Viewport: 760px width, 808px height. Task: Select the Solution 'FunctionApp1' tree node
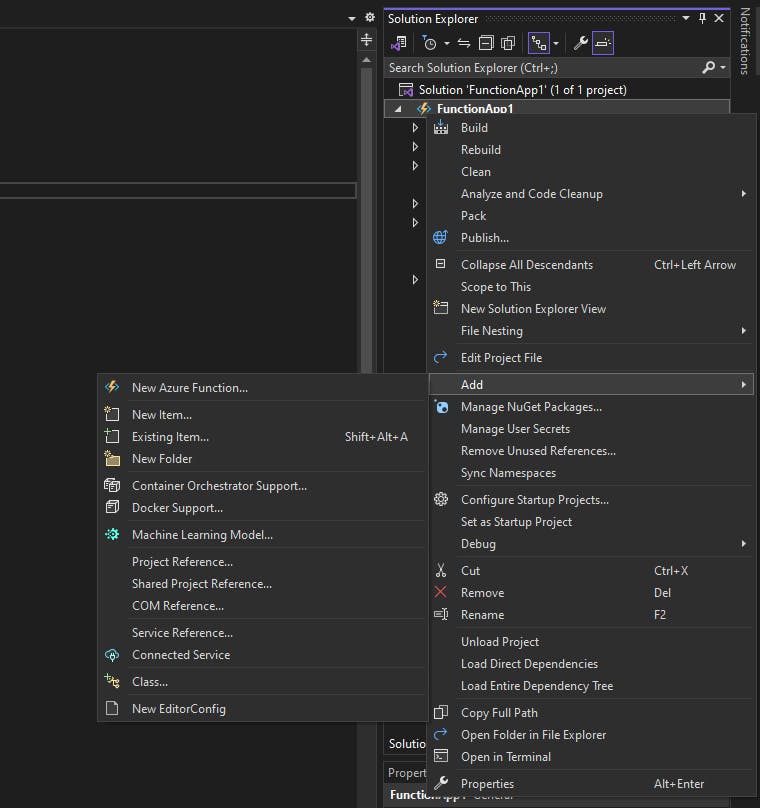(522, 90)
